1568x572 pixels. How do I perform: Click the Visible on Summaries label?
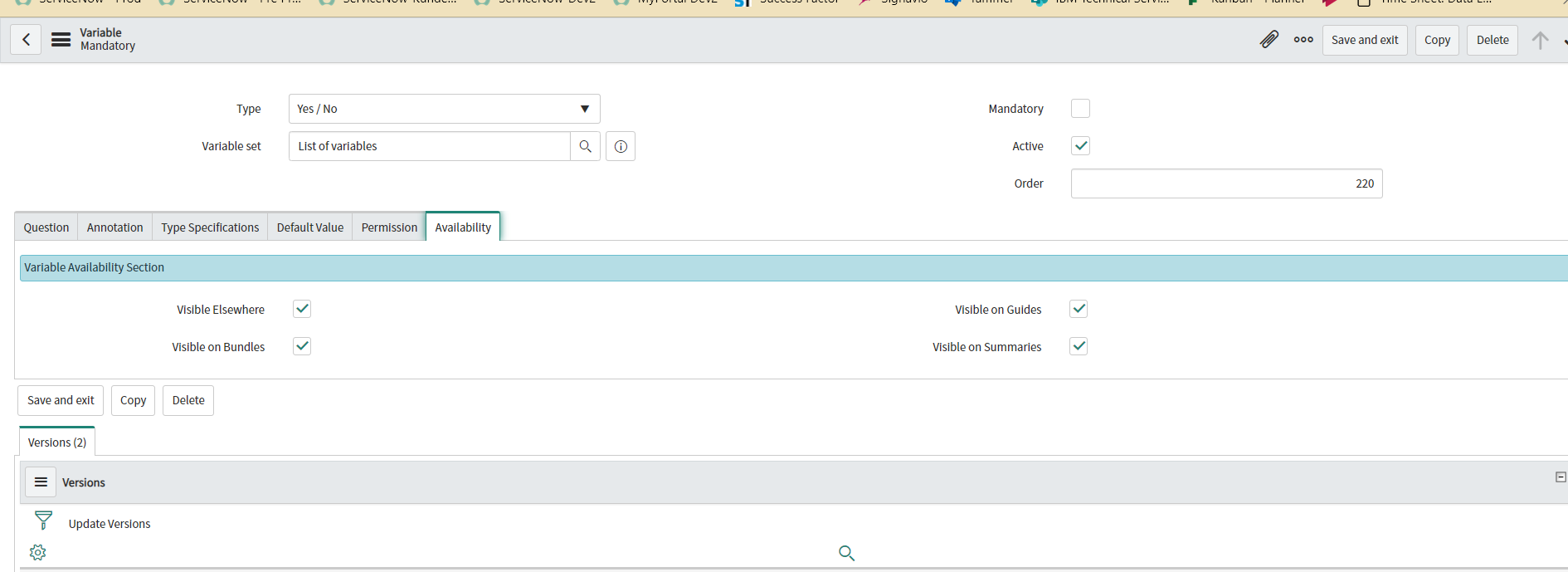tap(986, 347)
